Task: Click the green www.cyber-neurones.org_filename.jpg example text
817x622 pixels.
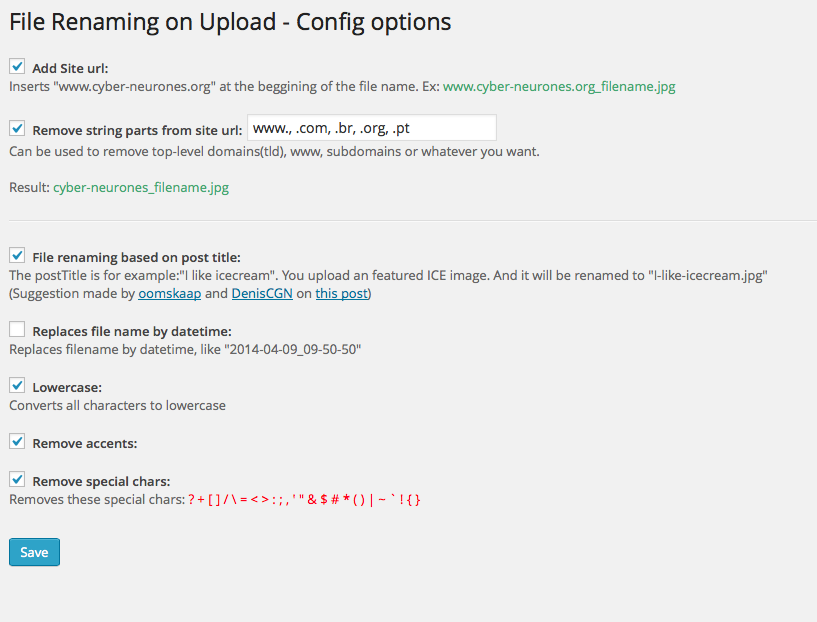Action: (x=559, y=87)
